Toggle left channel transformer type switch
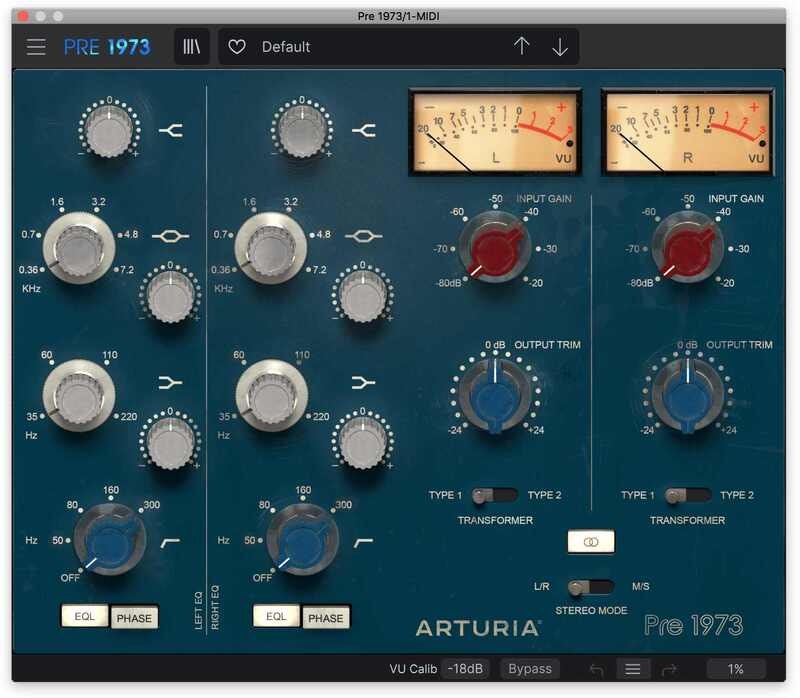The width and height of the screenshot is (800, 698). pyautogui.click(x=494, y=495)
